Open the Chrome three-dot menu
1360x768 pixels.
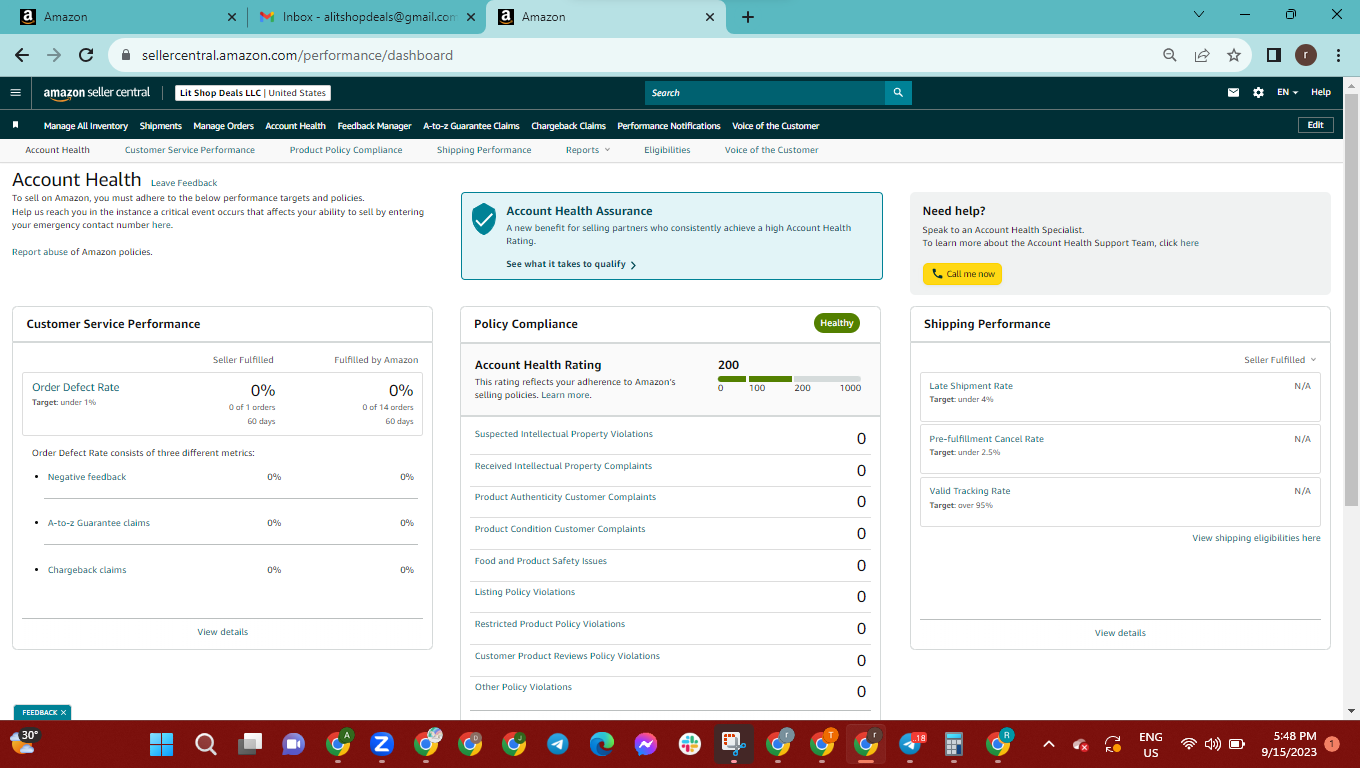1338,55
